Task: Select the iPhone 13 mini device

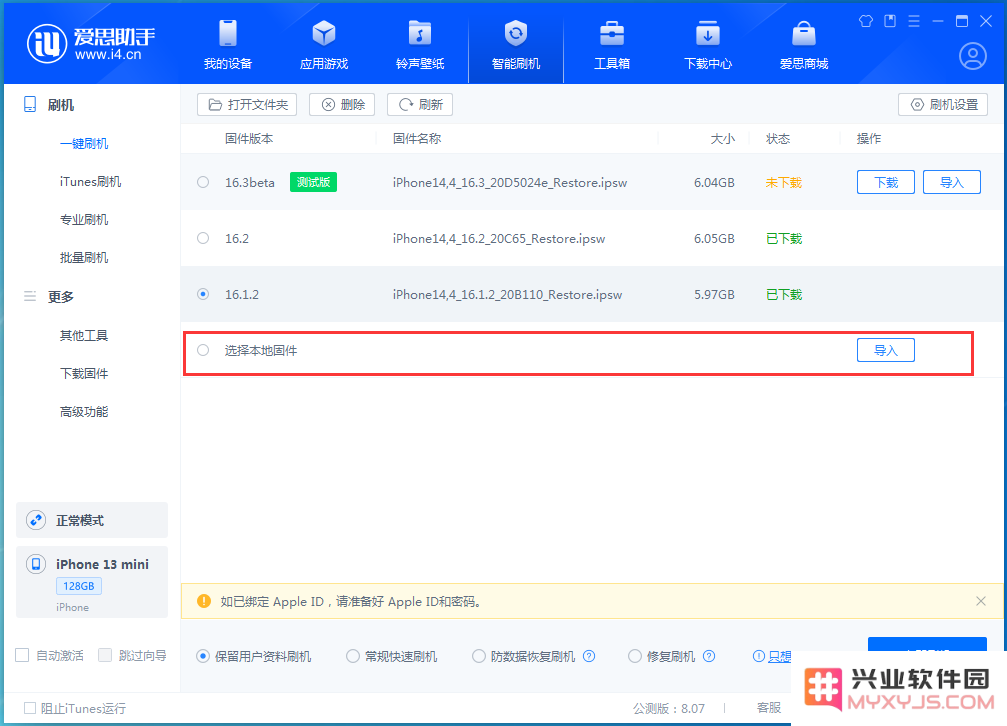Action: (x=92, y=582)
